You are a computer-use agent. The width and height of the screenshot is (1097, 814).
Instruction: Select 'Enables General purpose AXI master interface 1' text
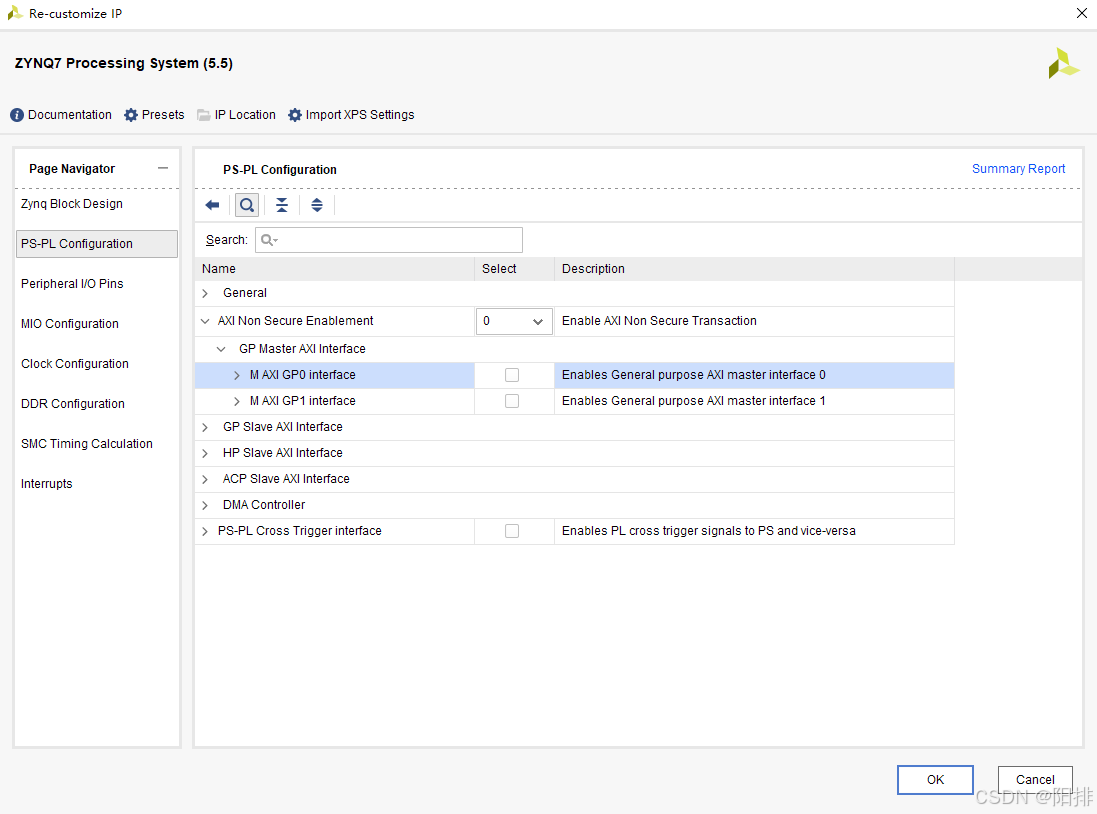pos(694,401)
